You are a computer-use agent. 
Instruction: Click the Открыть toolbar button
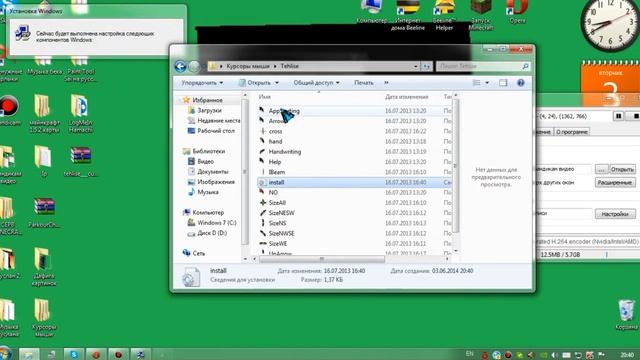[x=256, y=82]
